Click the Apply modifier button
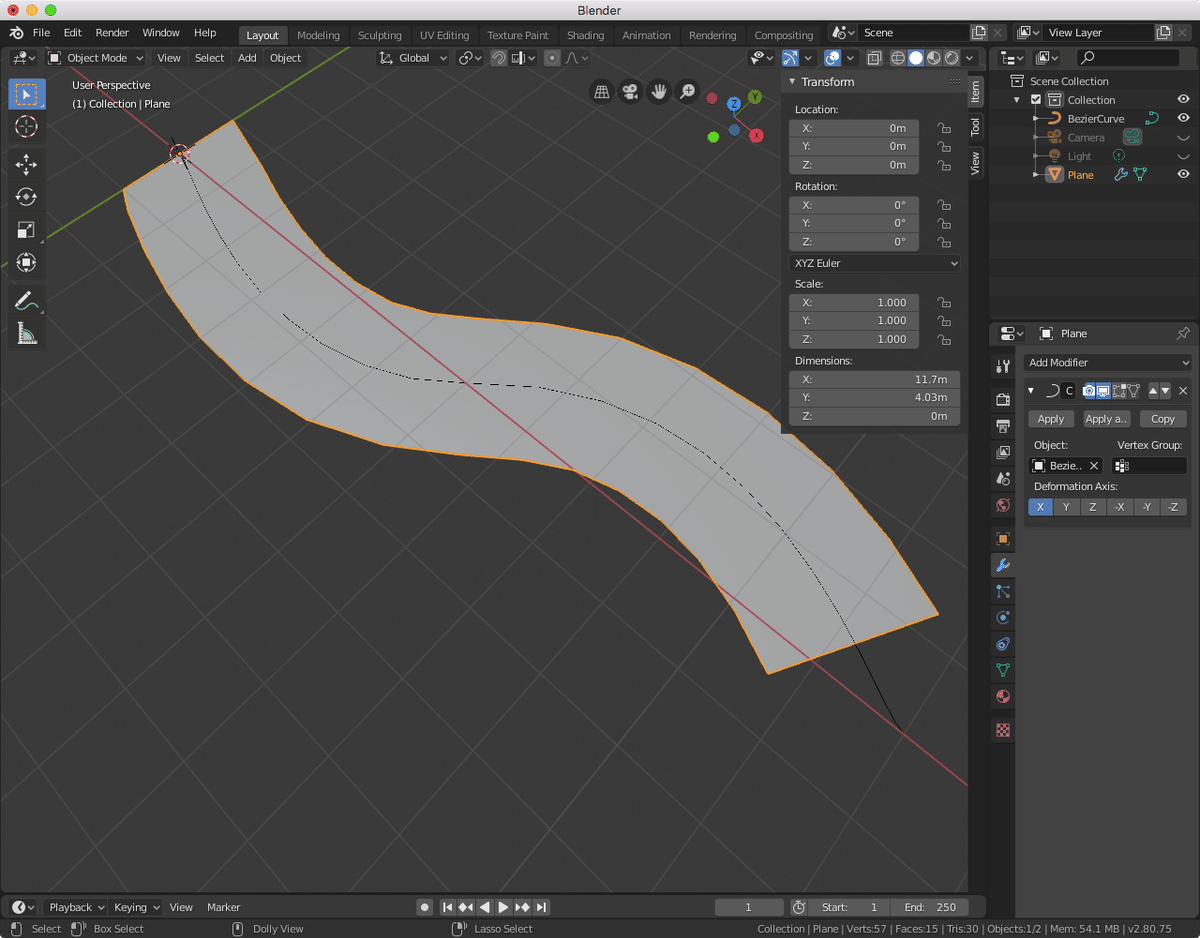The image size is (1200, 938). 1051,419
